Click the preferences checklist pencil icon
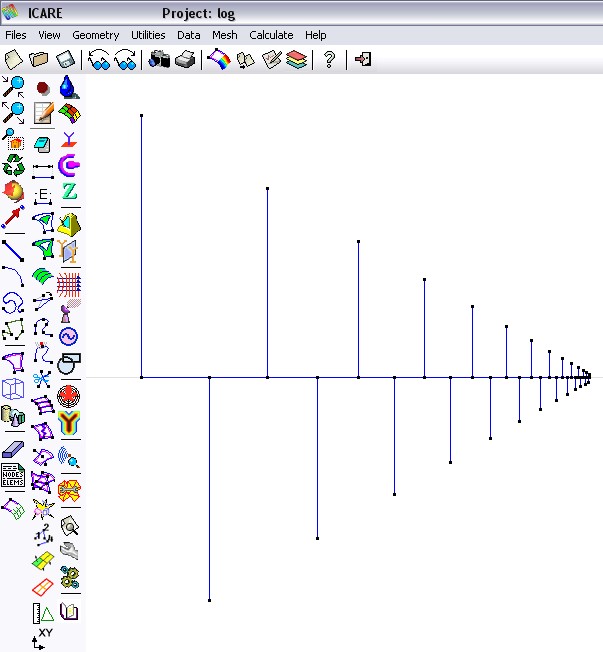Image resolution: width=603 pixels, height=652 pixels. (271, 60)
